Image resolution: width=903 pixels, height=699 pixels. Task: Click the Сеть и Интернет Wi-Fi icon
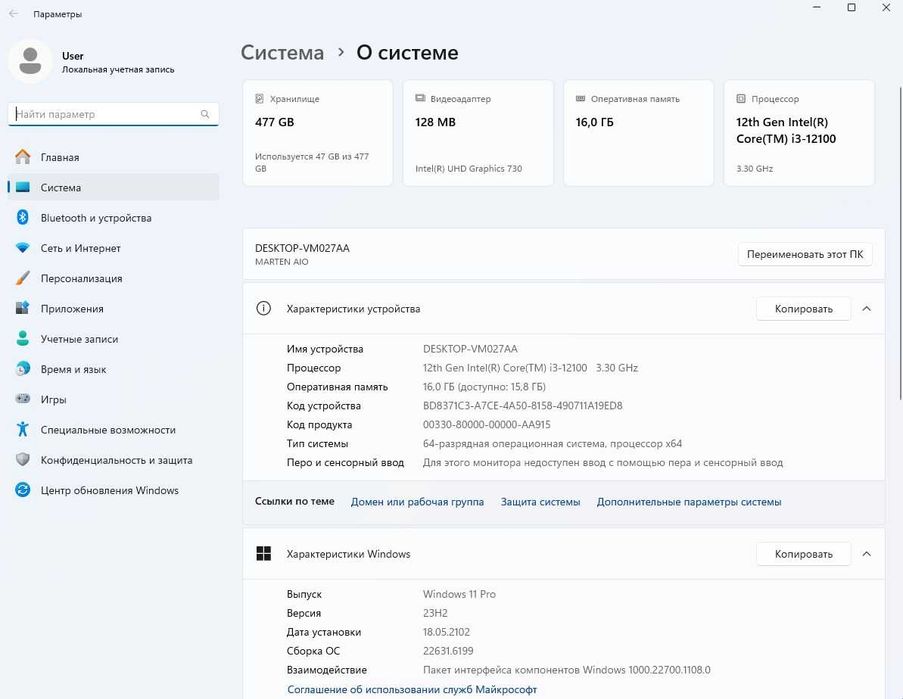point(22,248)
